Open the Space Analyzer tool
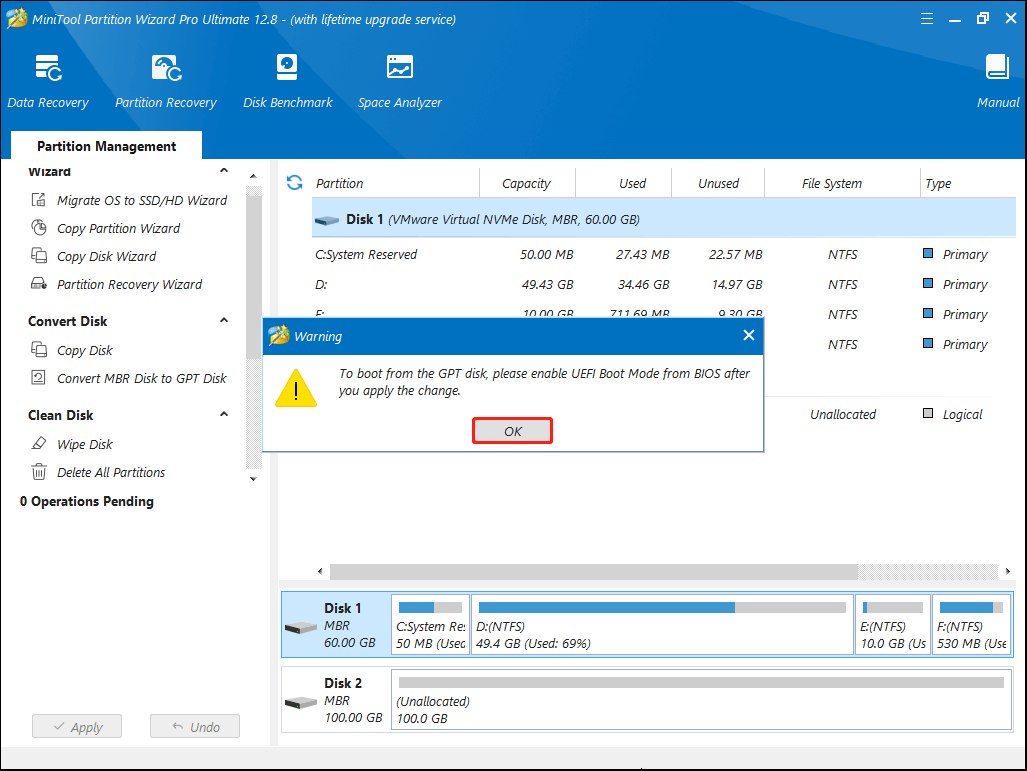This screenshot has width=1027, height=771. coord(400,81)
